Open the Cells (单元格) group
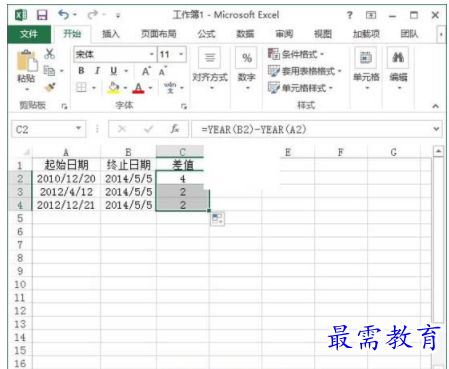This screenshot has width=449, height=369. tap(366, 69)
